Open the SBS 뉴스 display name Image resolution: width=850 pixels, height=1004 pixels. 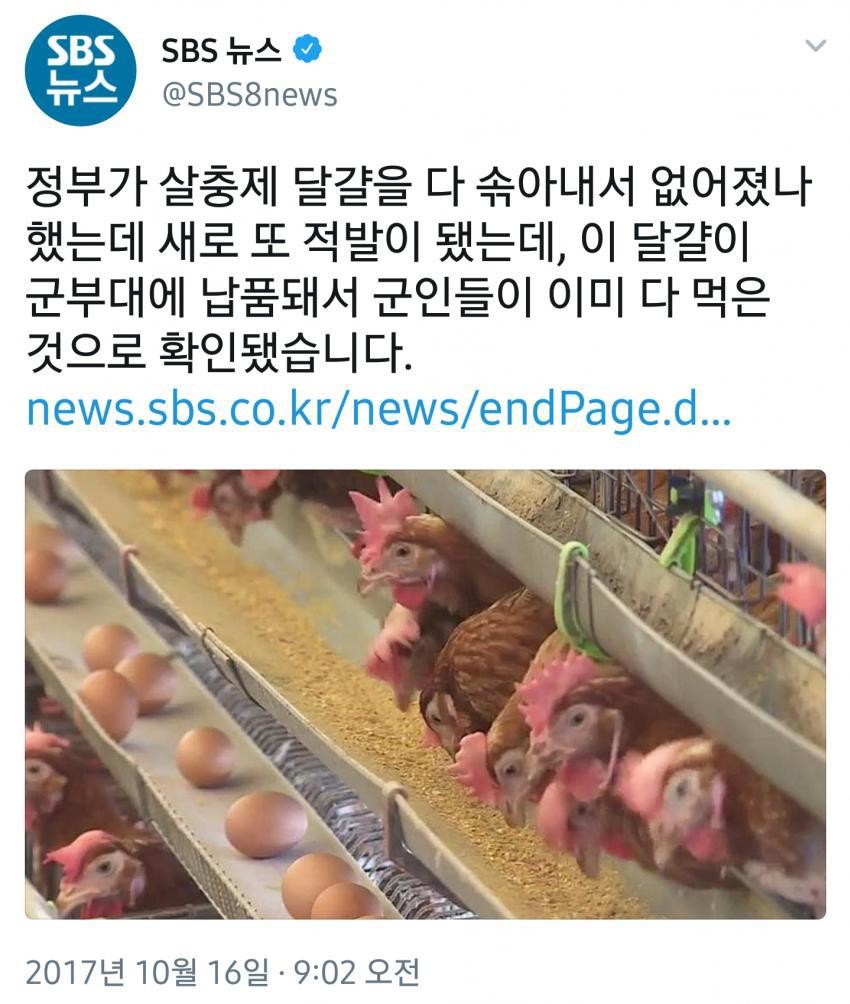click(x=221, y=50)
